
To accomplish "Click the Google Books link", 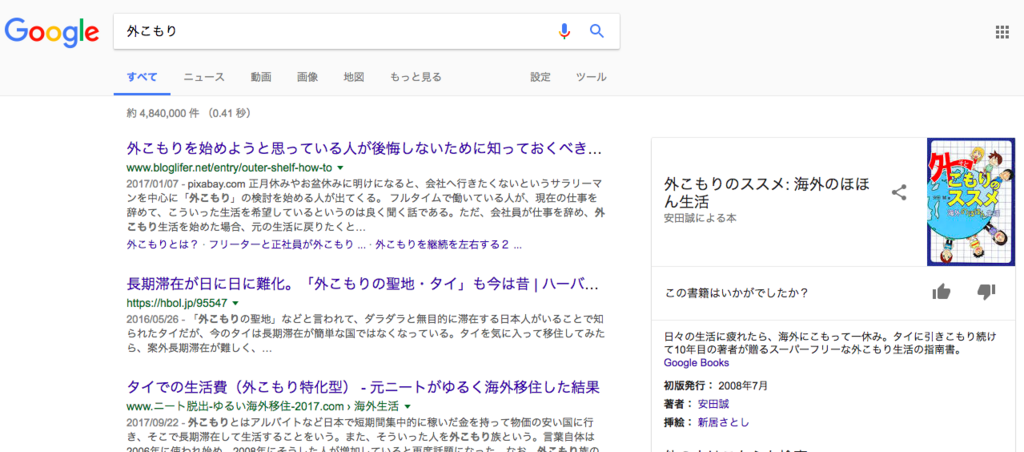I will coord(696,363).
